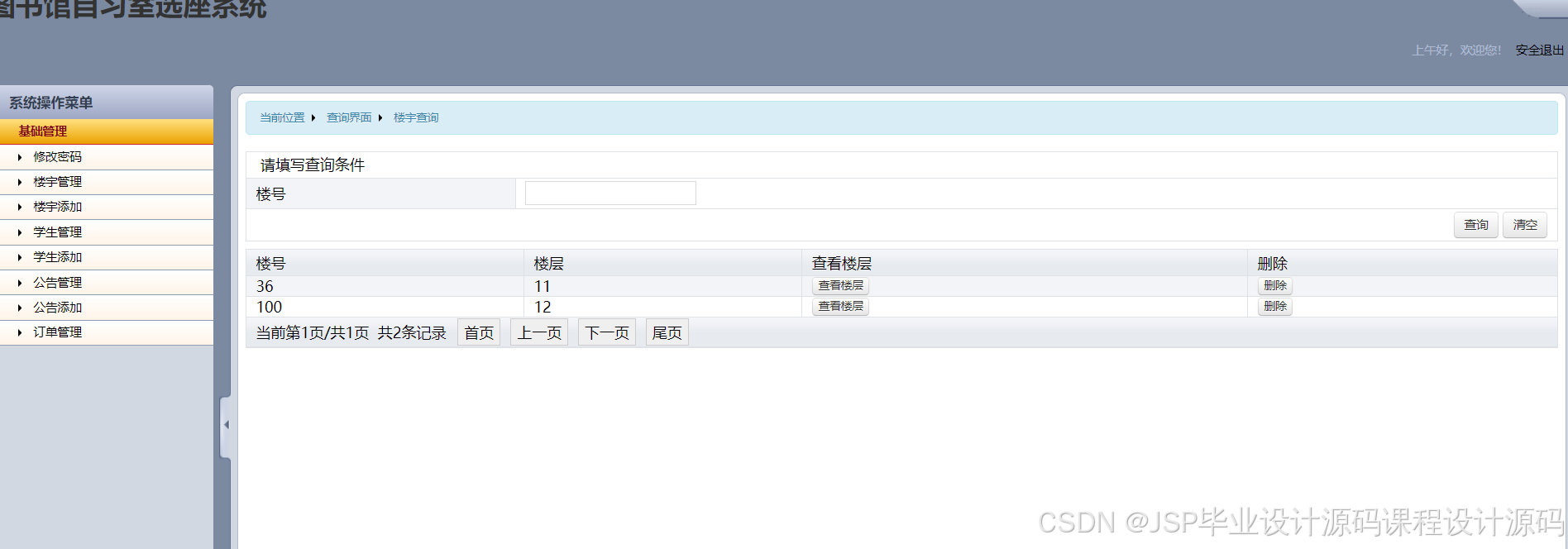Click the arrow icon beside 学生管理

tap(20, 232)
